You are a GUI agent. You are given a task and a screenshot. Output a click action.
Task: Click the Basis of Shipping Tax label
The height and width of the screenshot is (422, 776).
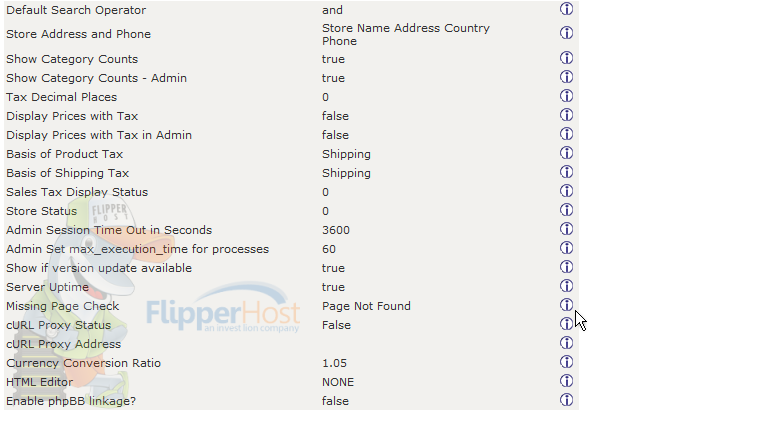click(x=67, y=173)
